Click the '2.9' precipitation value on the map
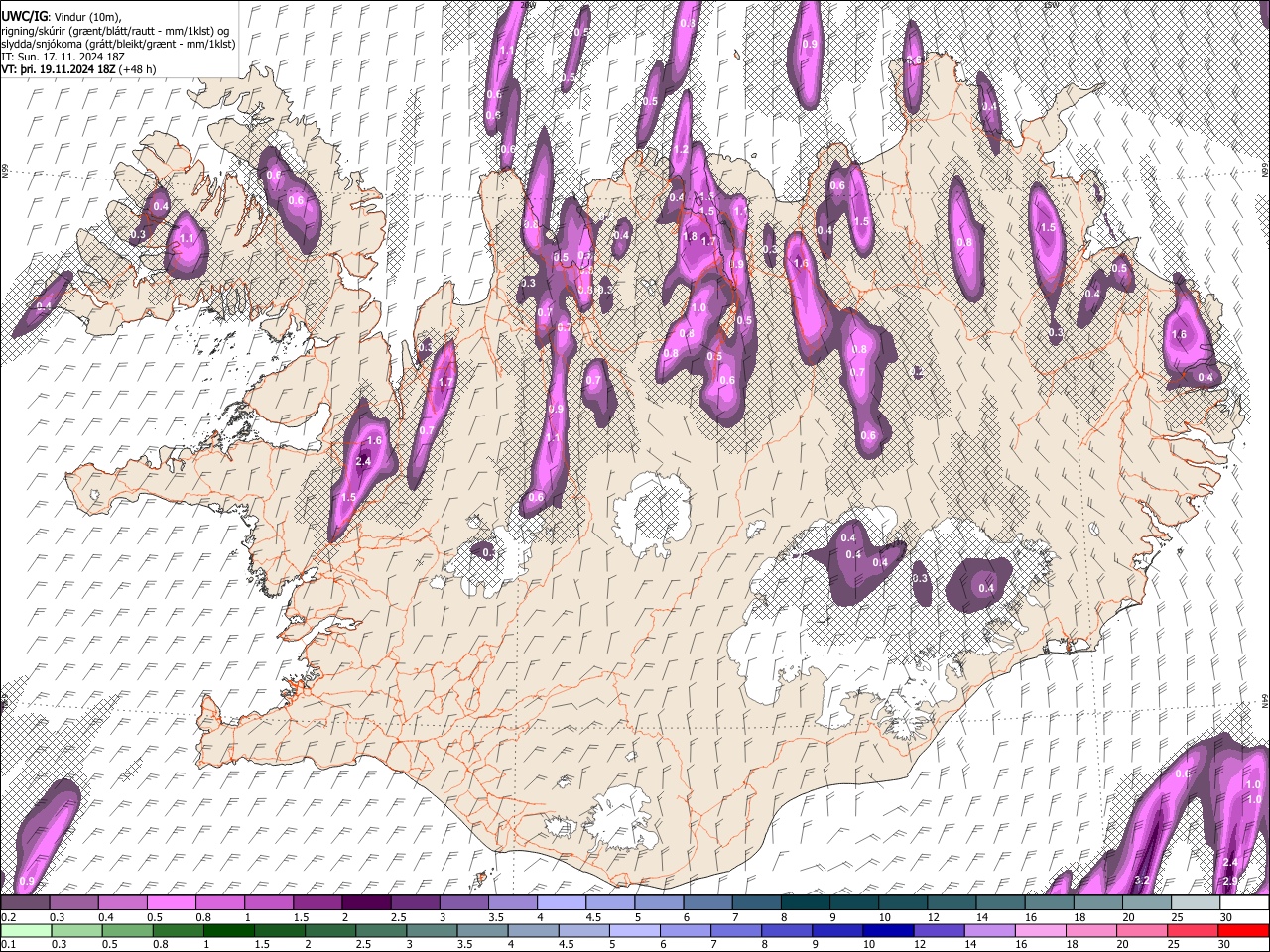1270x952 pixels. 1230,881
